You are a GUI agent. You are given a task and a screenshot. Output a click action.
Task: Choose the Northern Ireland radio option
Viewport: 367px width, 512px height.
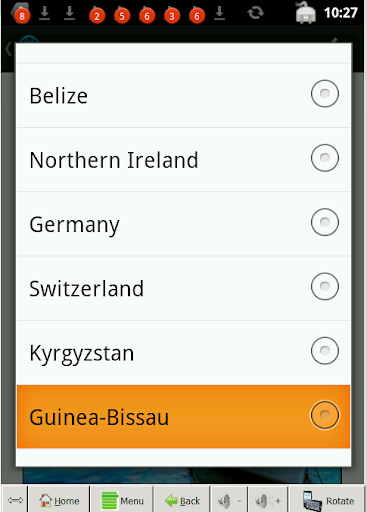click(325, 158)
